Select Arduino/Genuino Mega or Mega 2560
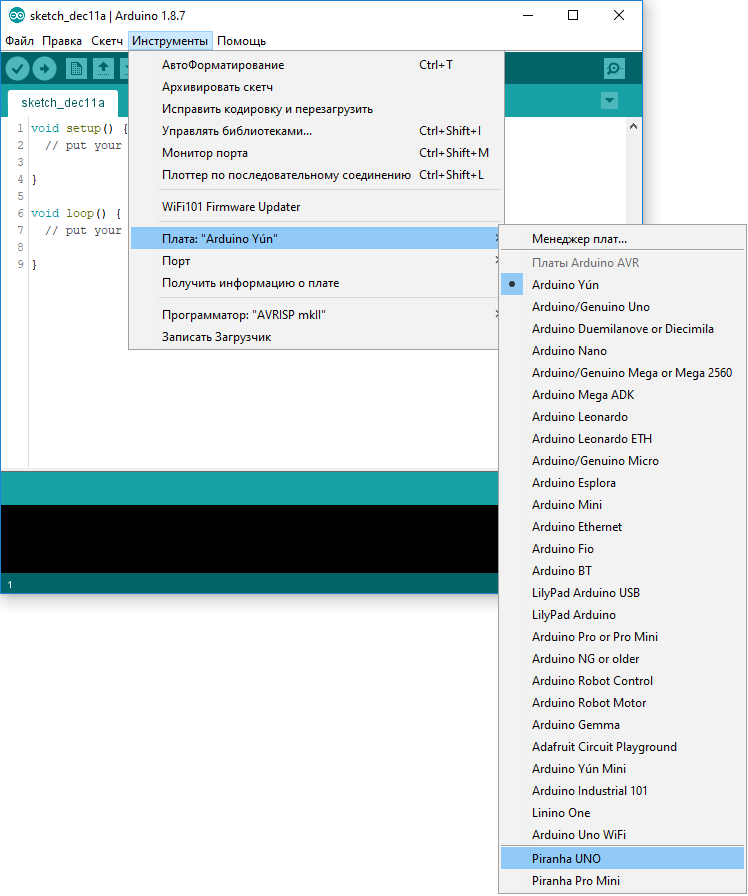 (622, 373)
